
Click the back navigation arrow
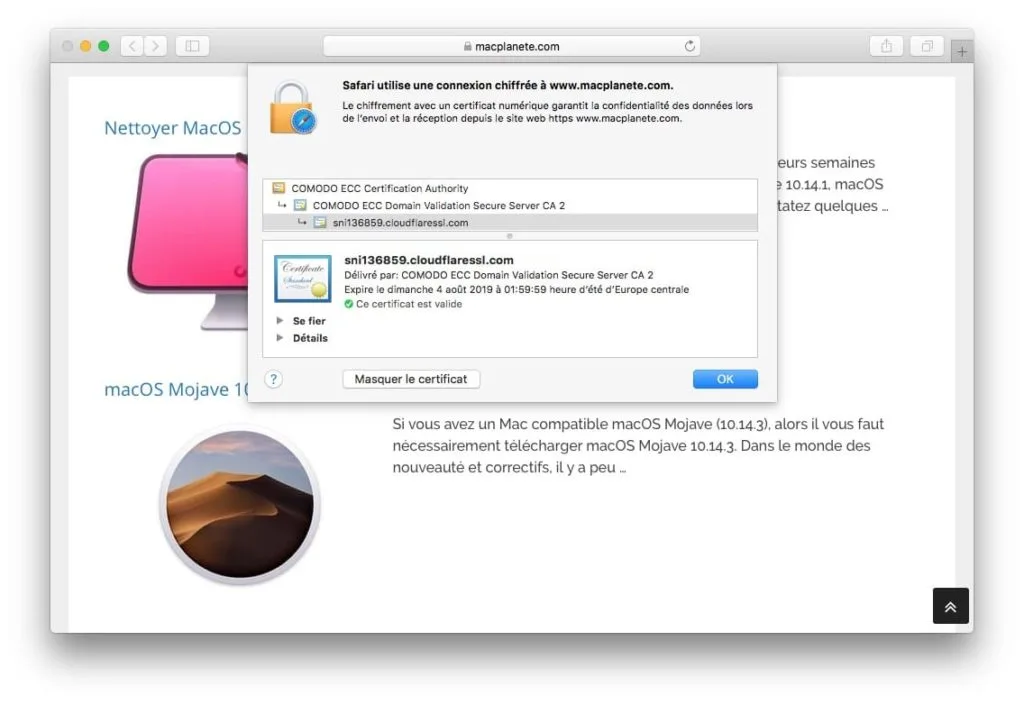pos(131,45)
